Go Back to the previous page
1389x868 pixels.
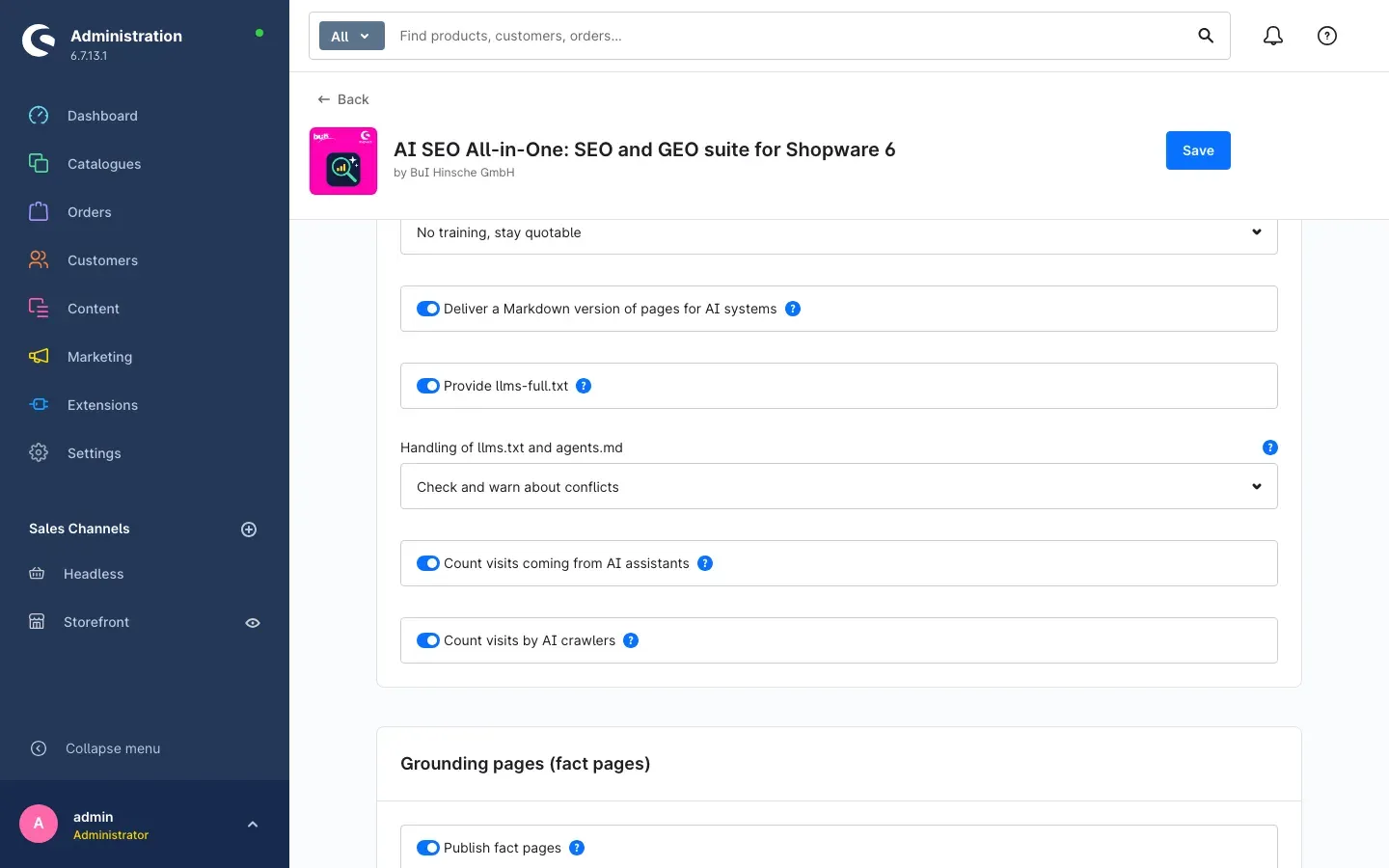point(343,99)
